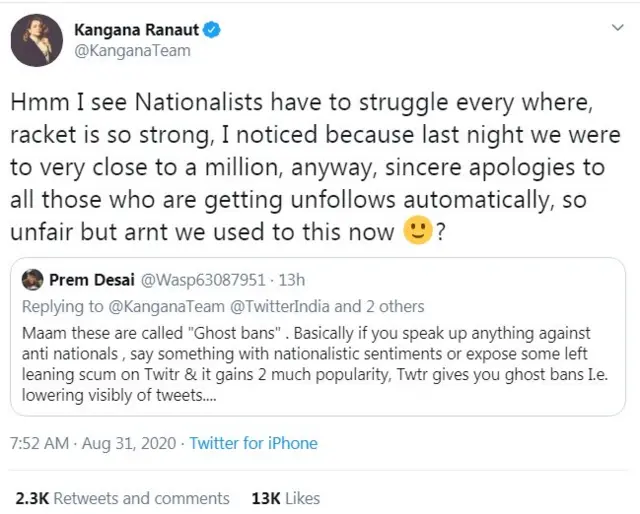This screenshot has width=640, height=514.
Task: Expand the tweet options chevron
Action: 616,29
